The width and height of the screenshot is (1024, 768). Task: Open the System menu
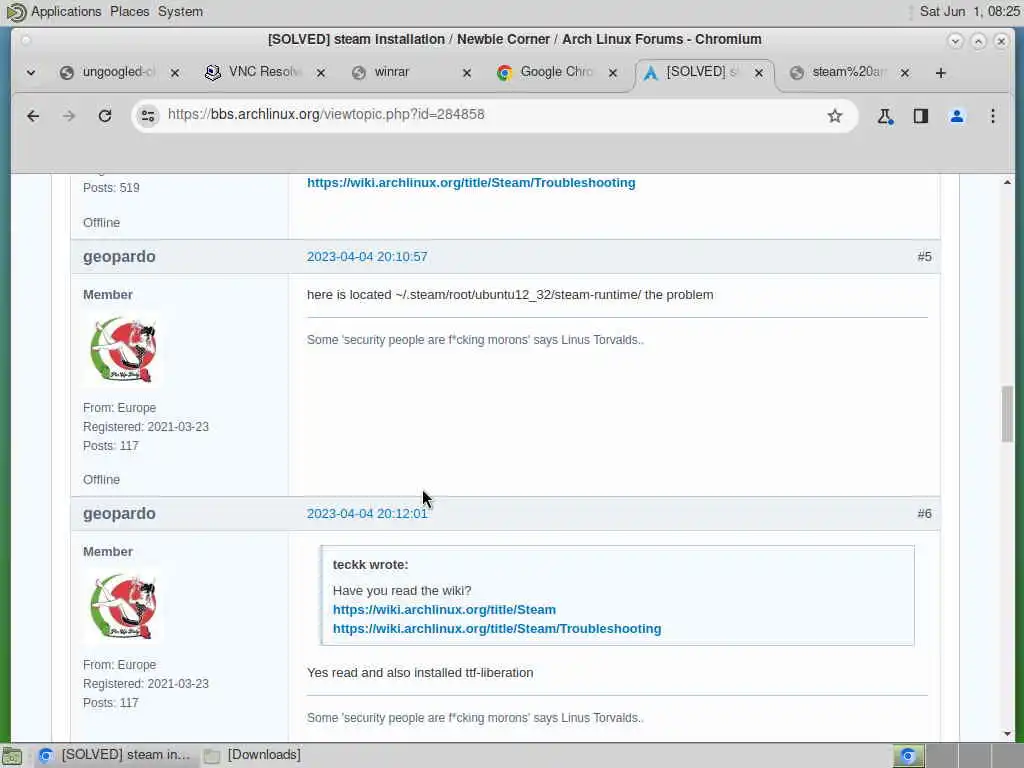click(x=180, y=12)
